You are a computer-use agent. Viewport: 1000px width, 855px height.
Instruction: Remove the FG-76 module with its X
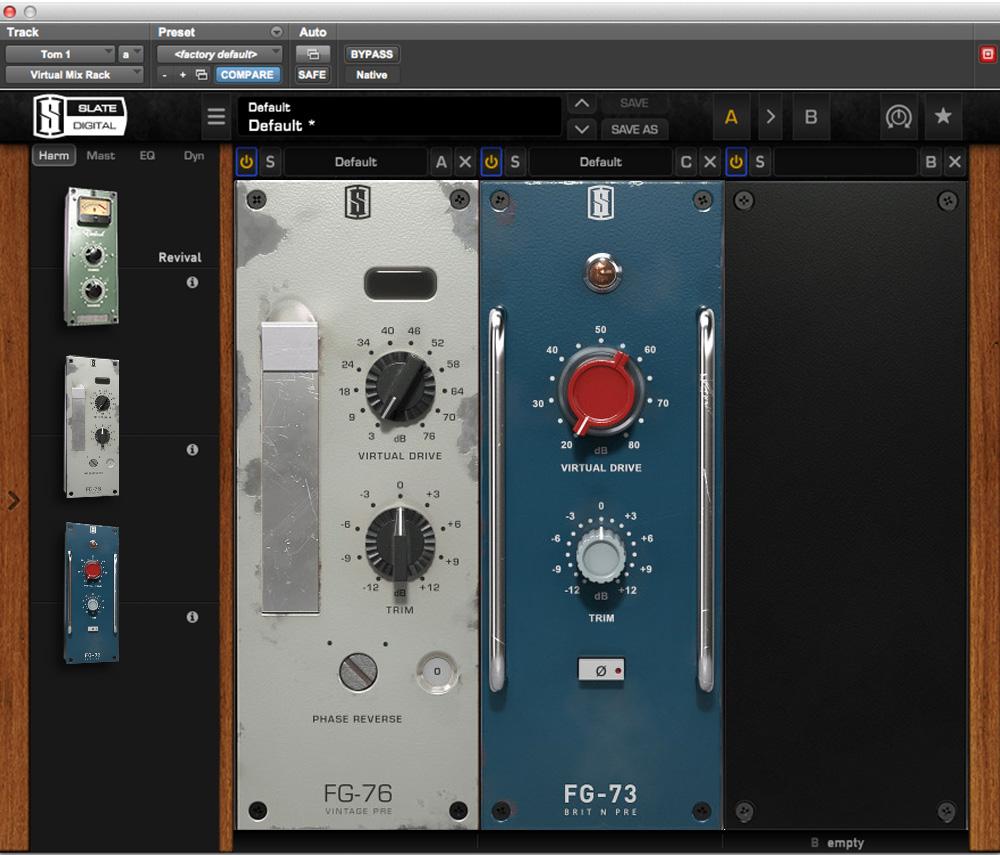(465, 162)
